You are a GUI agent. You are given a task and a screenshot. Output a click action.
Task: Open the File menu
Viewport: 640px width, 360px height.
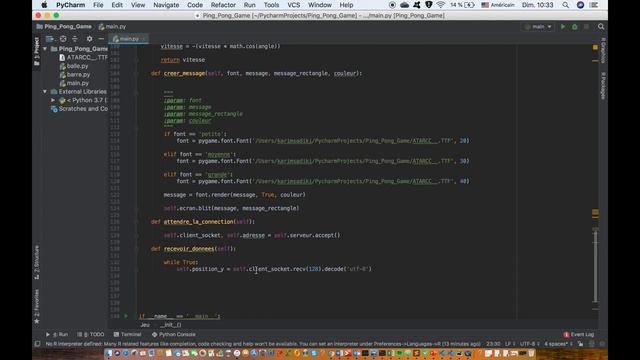coord(98,5)
